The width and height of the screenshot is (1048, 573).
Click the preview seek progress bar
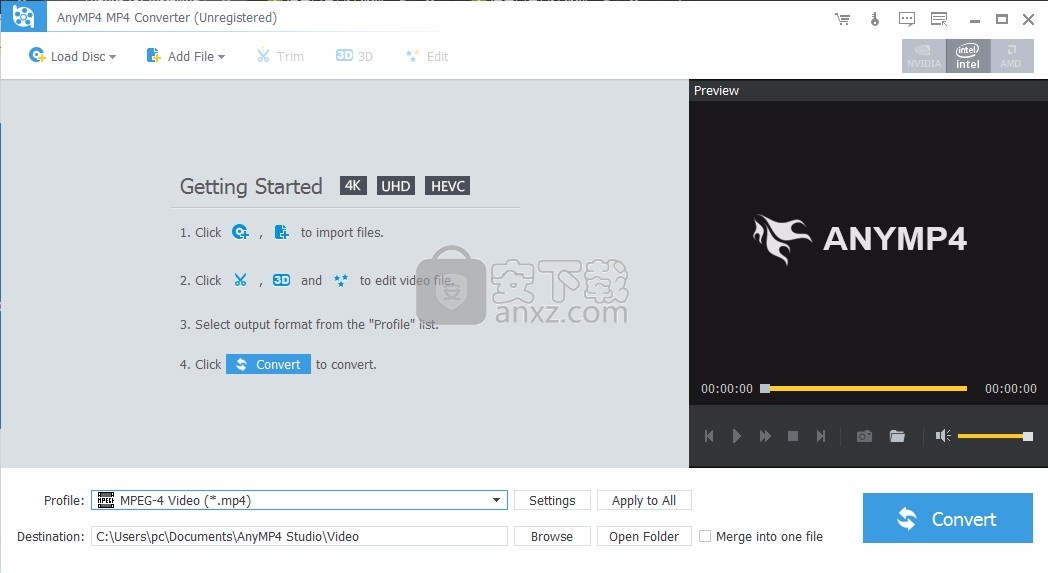coord(866,388)
